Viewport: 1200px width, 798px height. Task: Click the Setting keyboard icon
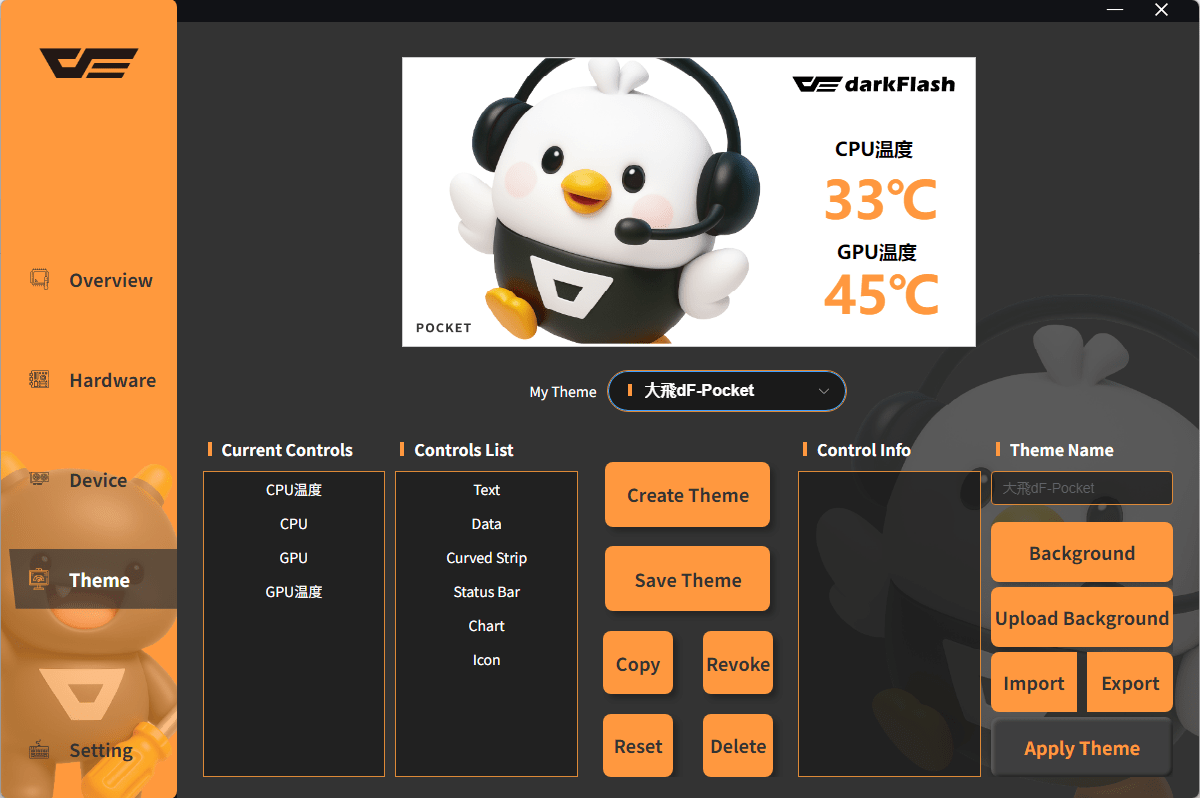[x=39, y=750]
